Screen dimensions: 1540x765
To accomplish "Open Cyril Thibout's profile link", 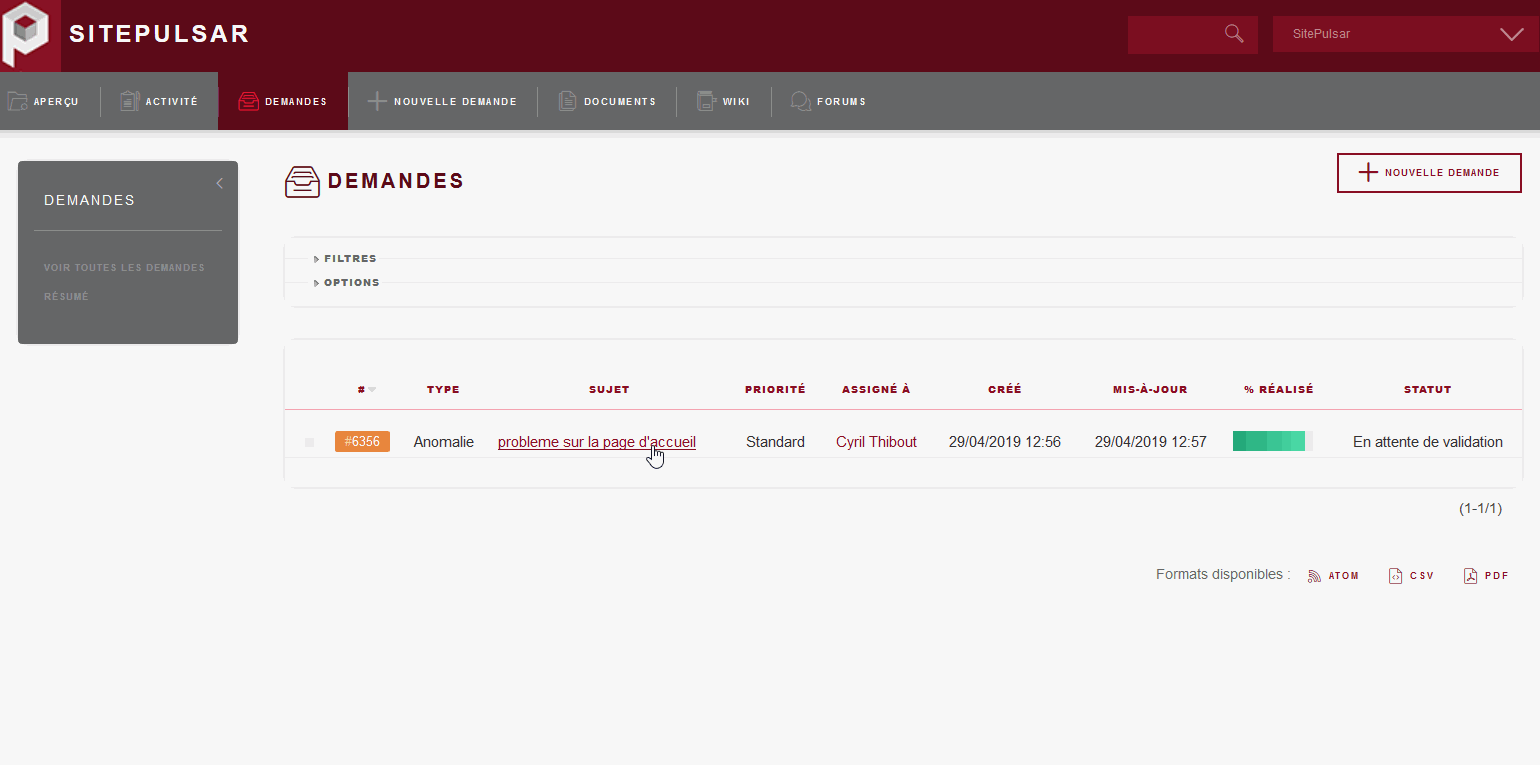I will (x=876, y=442).
